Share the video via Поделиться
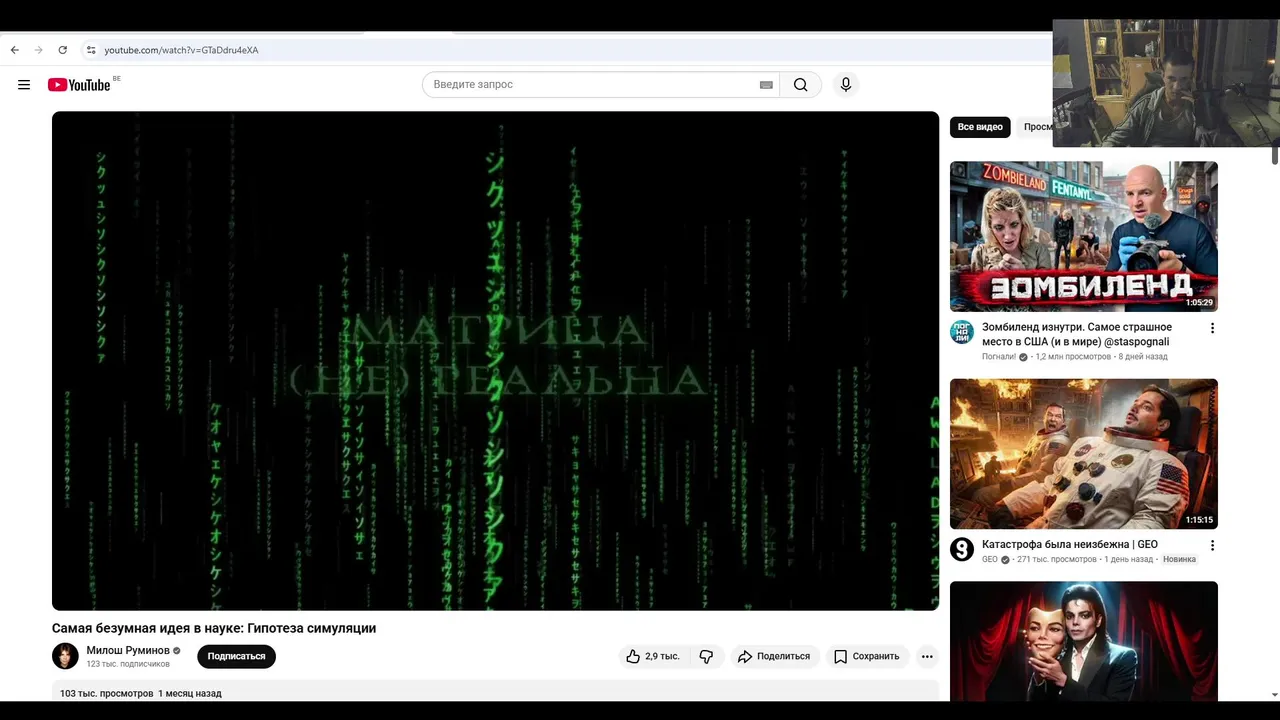Screen dimensions: 1280x720 tap(774, 657)
